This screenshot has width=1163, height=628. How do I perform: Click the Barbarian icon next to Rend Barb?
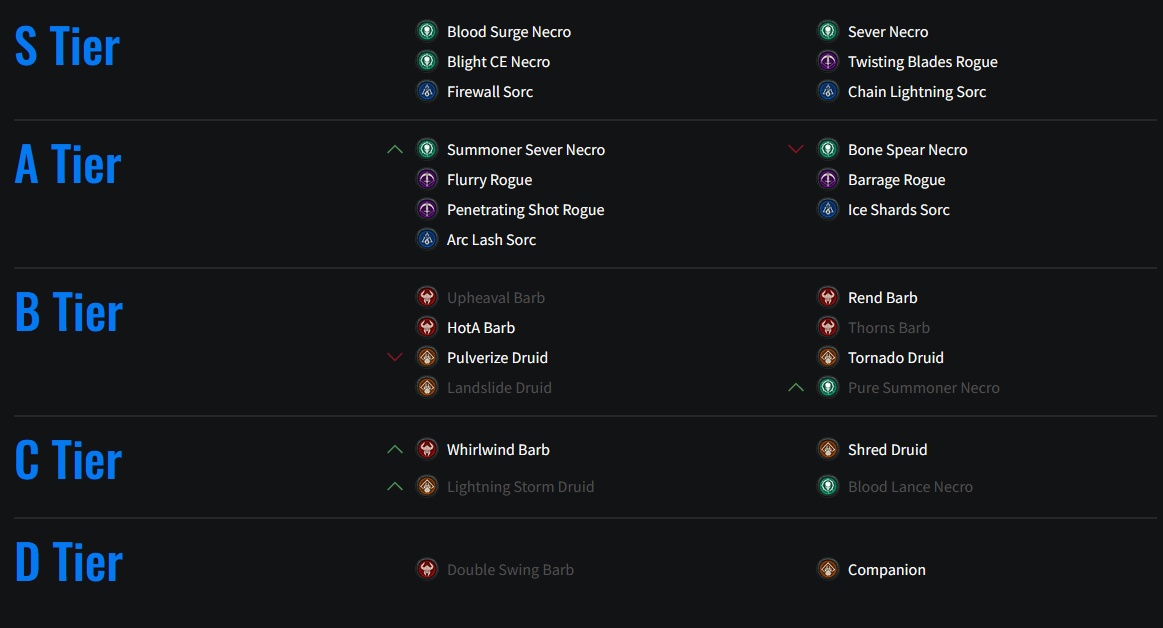point(828,297)
